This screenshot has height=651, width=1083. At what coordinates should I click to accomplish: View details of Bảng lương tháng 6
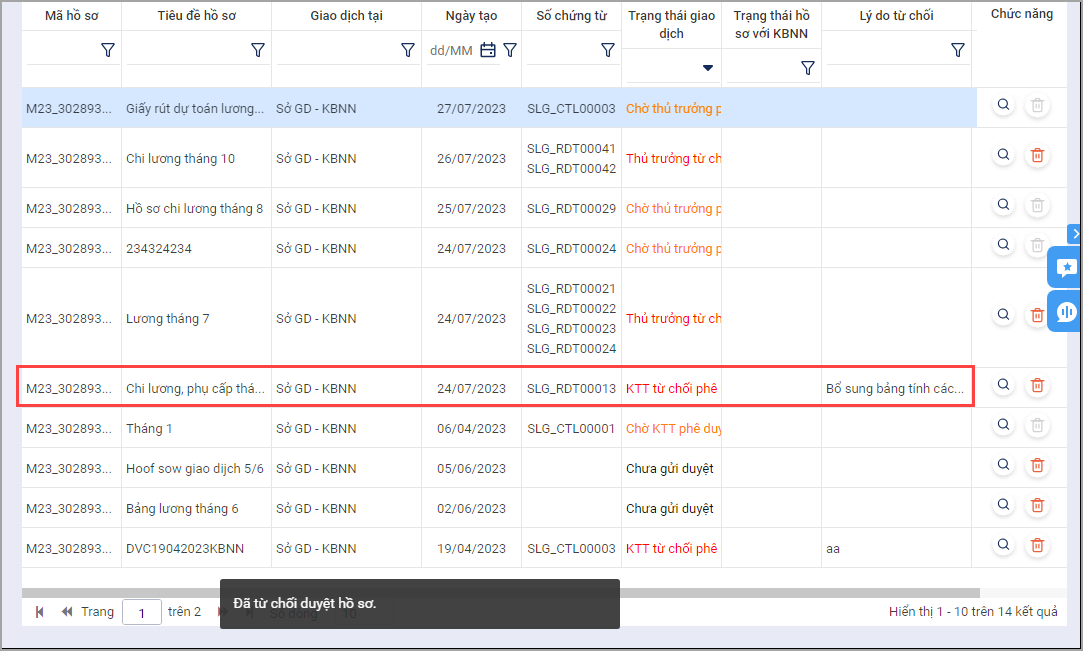pyautogui.click(x=1004, y=505)
